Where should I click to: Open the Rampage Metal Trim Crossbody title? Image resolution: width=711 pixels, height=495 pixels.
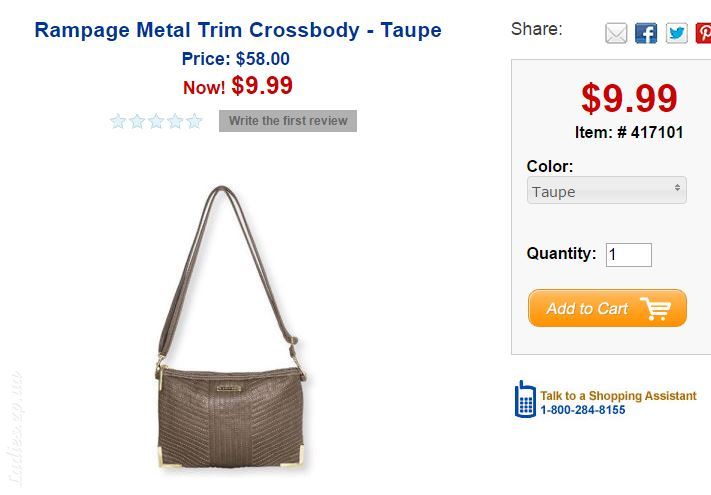(x=238, y=30)
